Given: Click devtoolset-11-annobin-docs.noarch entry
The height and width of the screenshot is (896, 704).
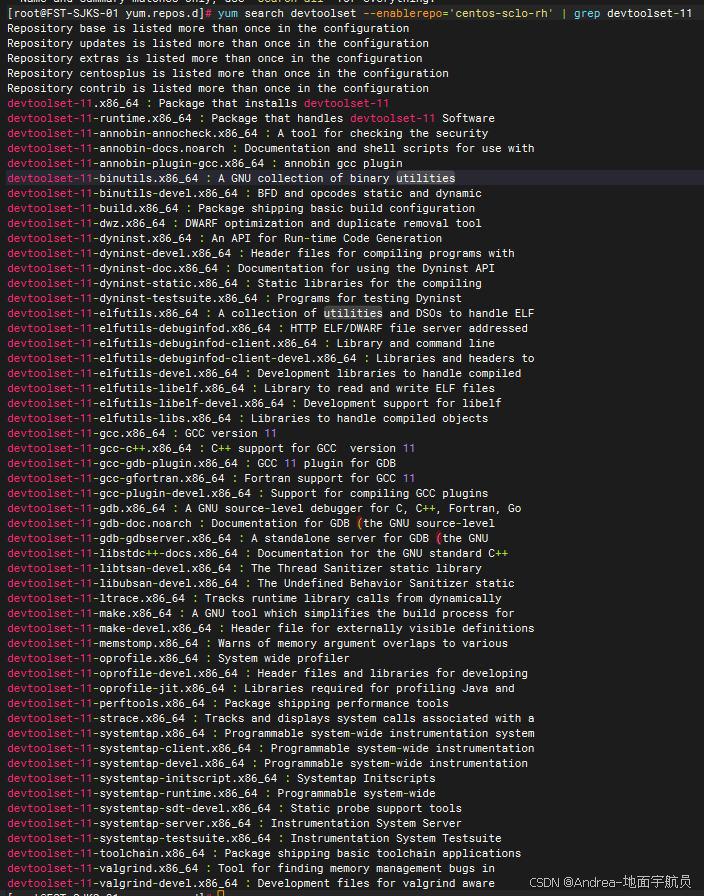Looking at the screenshot, I should click(x=270, y=148).
